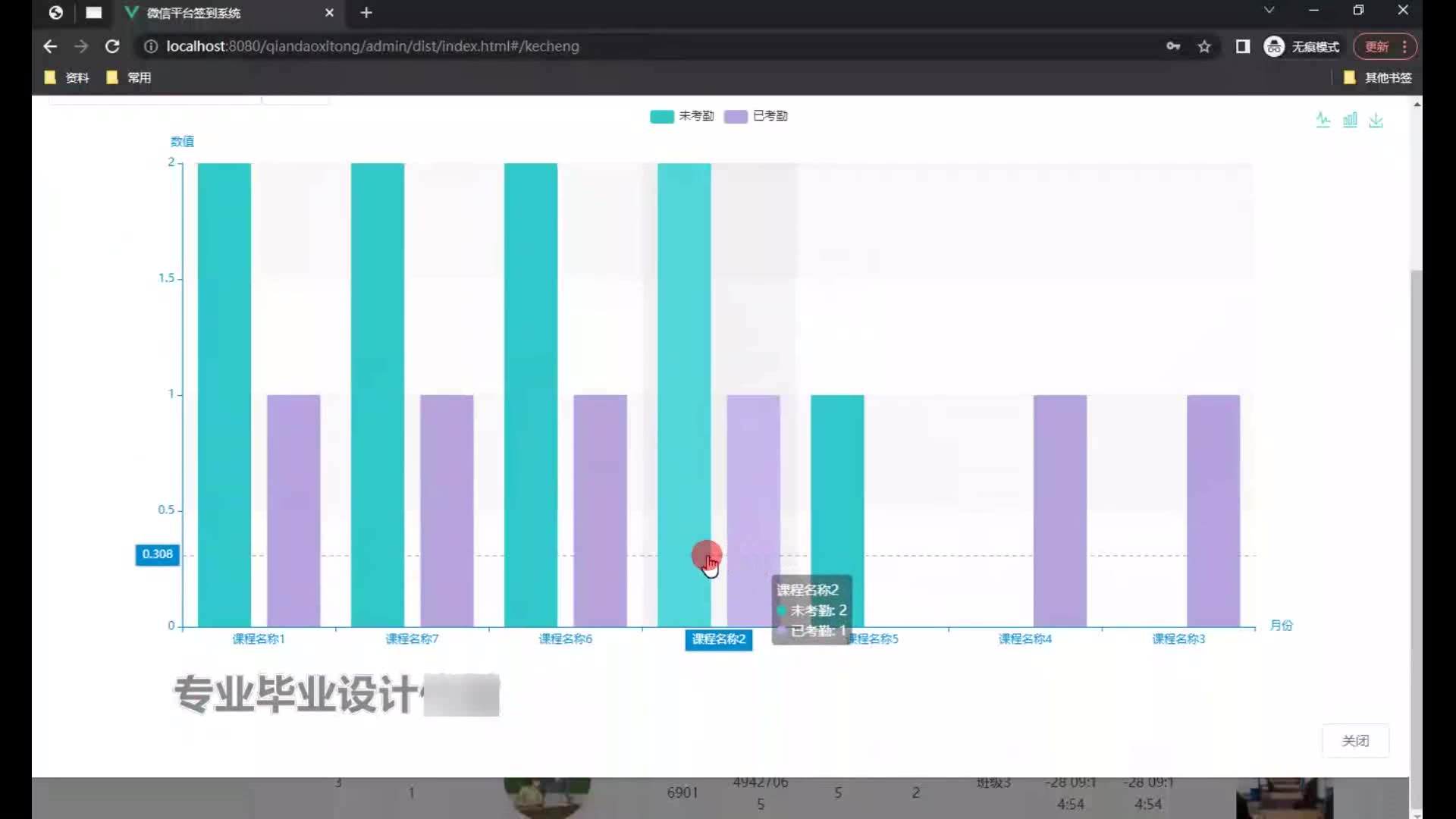Screen dimensions: 1456x819
Task: Open the 无痕模式 incognito indicator
Action: point(1302,46)
